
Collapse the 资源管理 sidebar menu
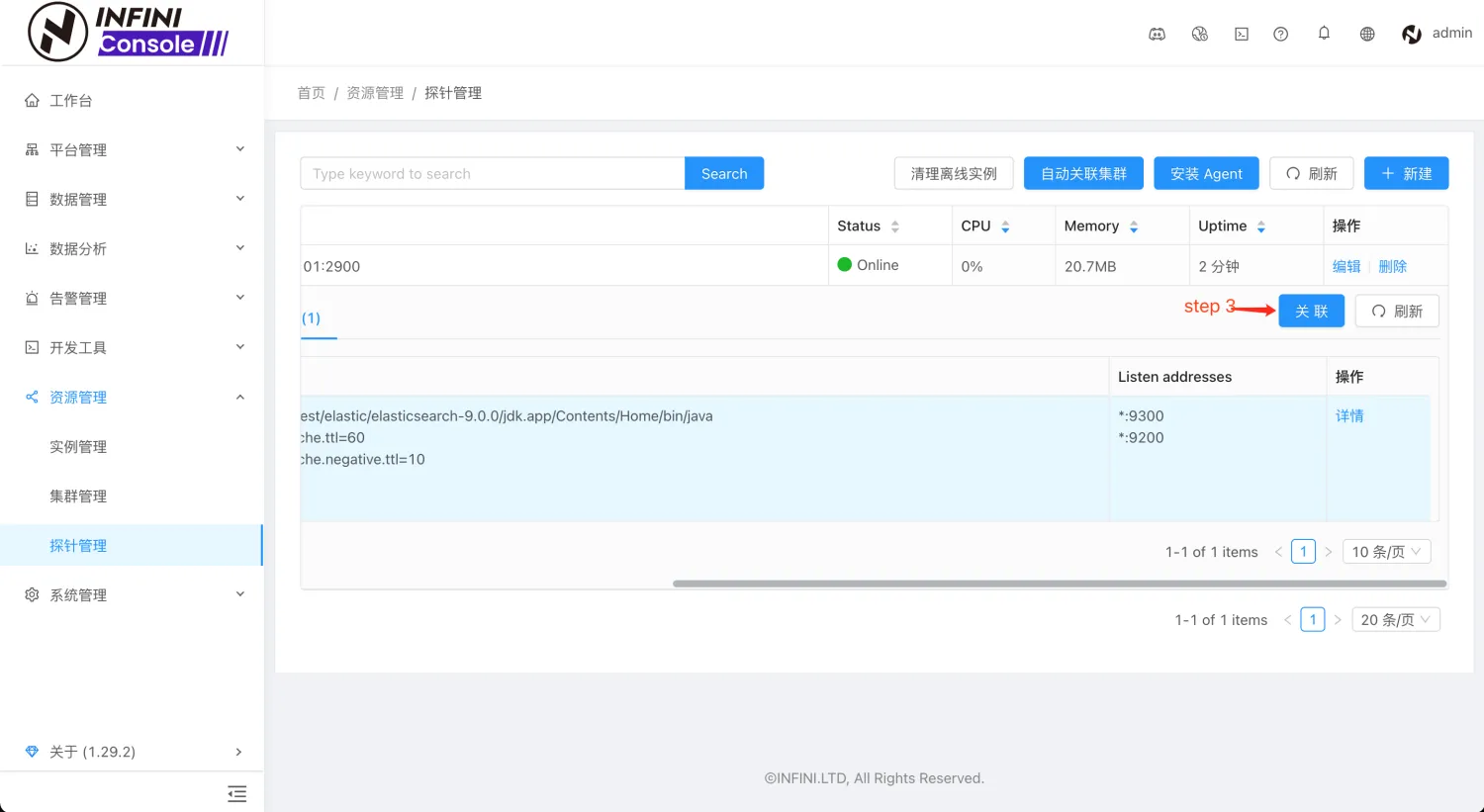133,397
